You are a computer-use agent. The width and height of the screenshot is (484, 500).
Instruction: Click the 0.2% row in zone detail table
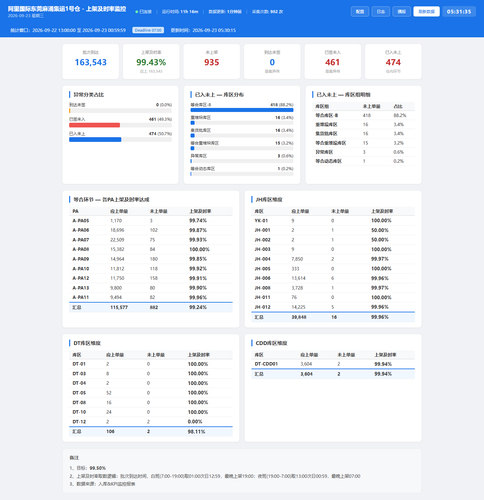click(363, 161)
